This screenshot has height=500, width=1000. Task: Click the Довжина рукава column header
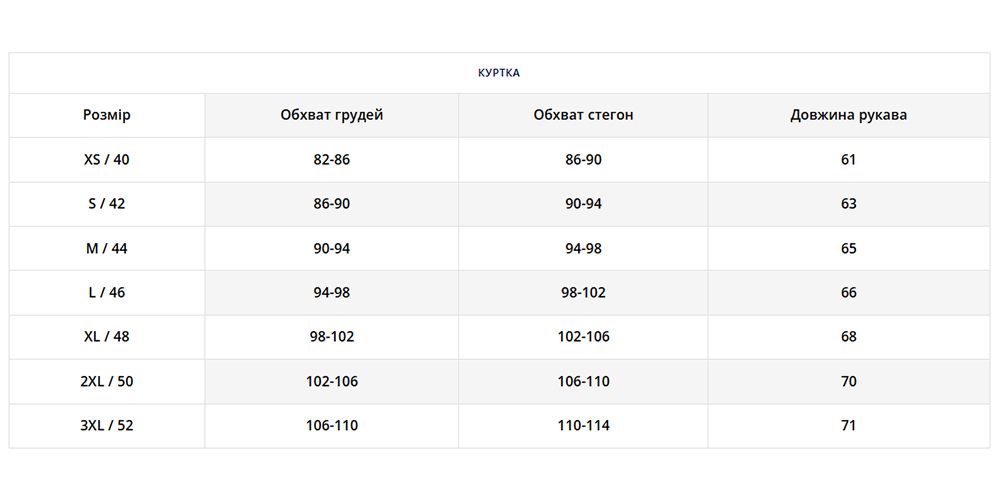point(848,115)
